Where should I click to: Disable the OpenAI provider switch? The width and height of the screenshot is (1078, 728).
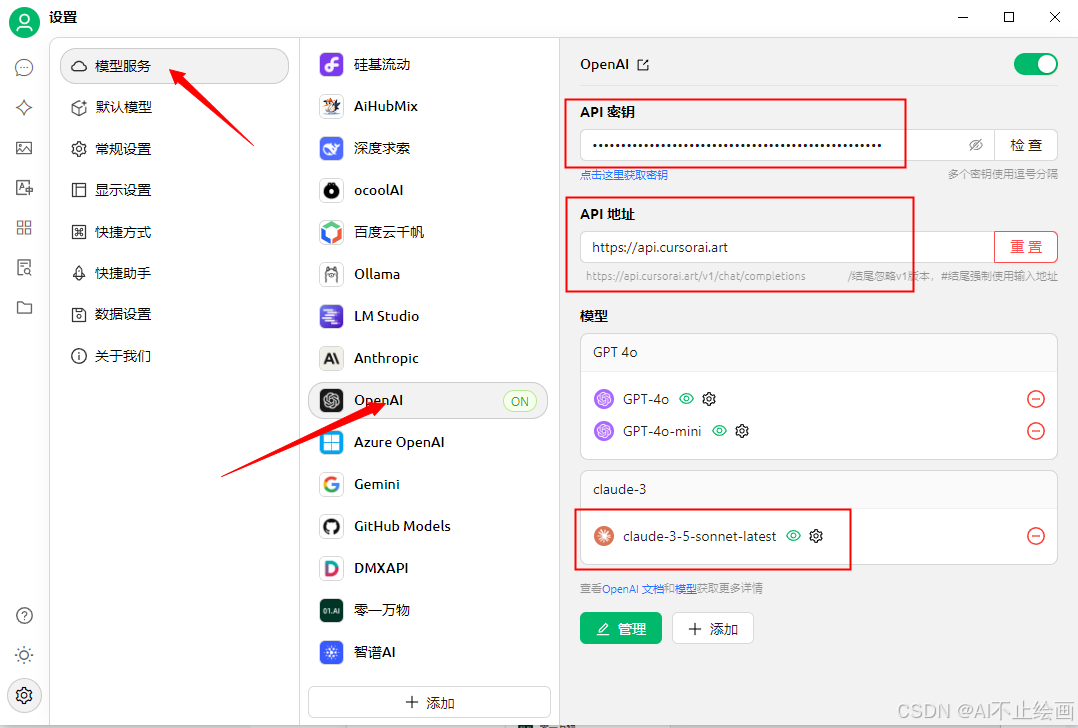pos(1035,64)
